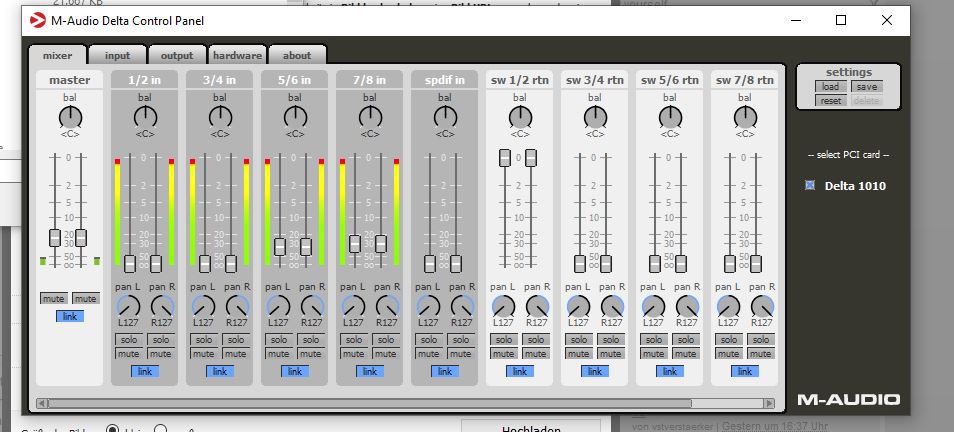Solo the right side of 1/2 in
The image size is (954, 432).
point(161,340)
